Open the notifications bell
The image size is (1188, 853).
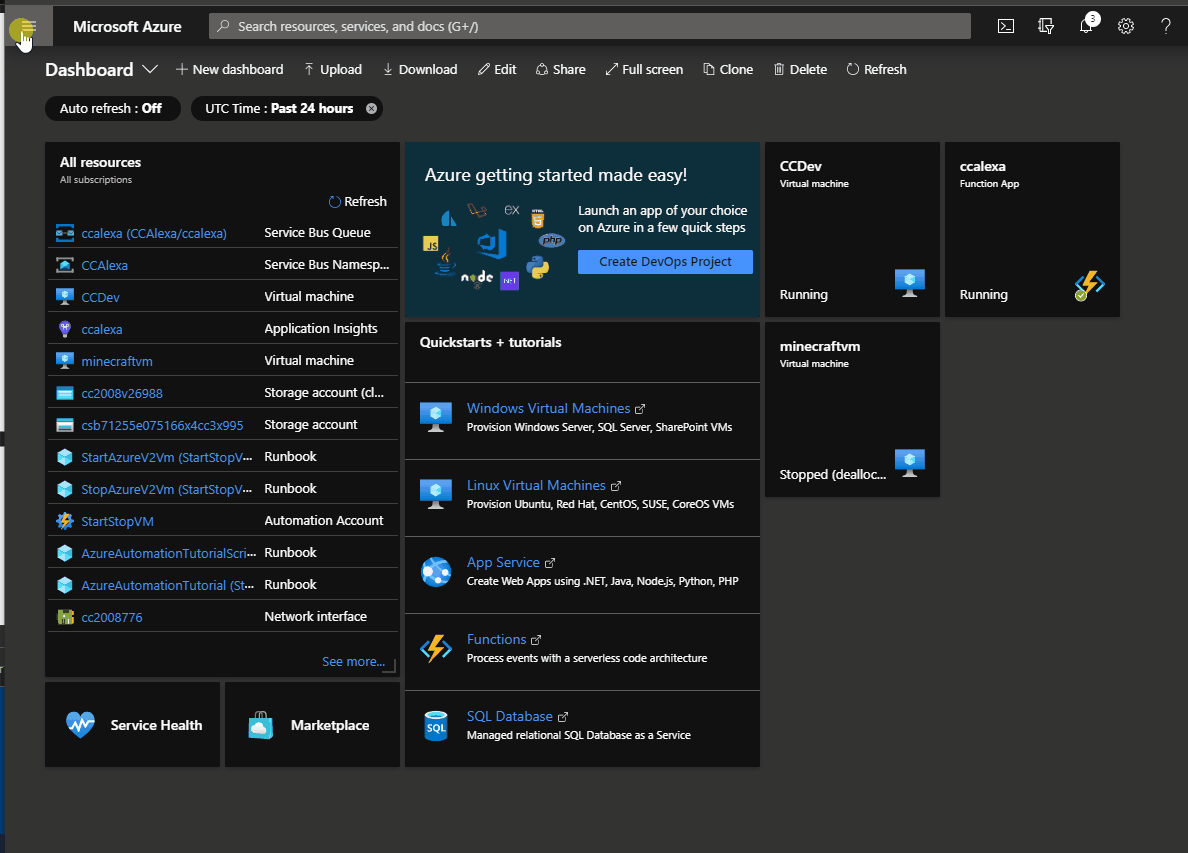1086,26
